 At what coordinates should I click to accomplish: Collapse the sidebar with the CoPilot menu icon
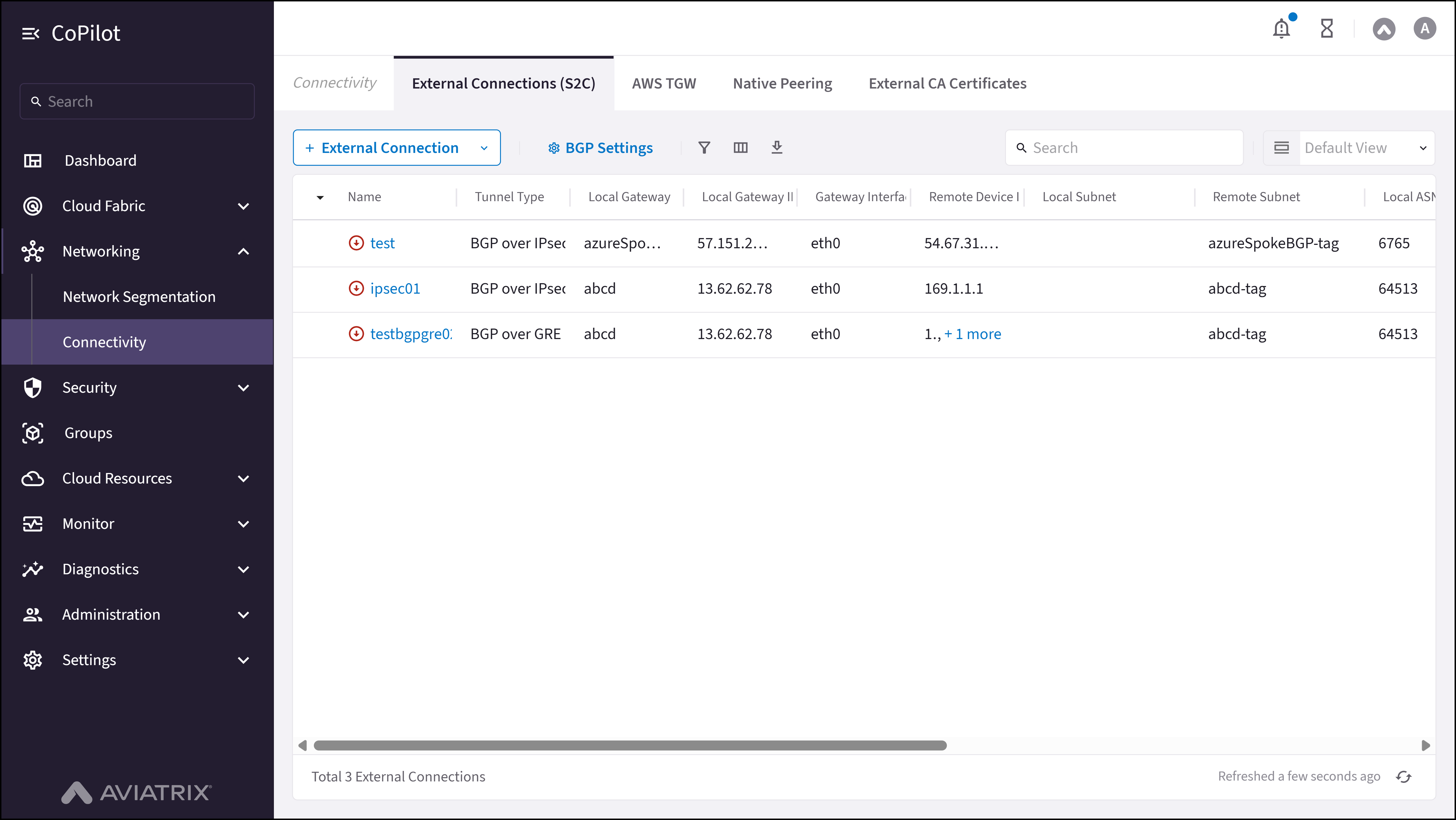coord(31,33)
